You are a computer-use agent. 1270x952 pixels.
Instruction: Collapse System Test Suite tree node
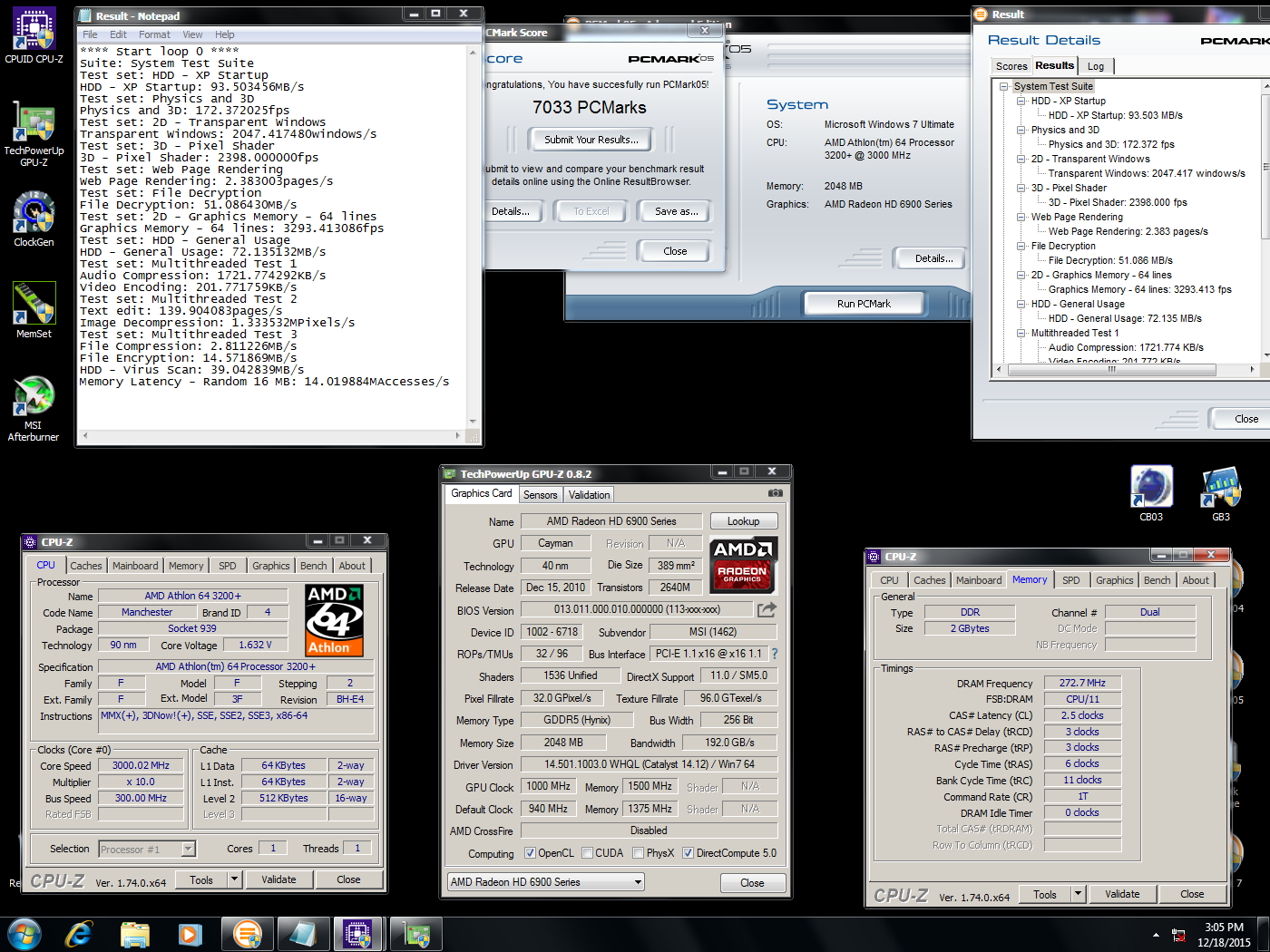[1003, 87]
